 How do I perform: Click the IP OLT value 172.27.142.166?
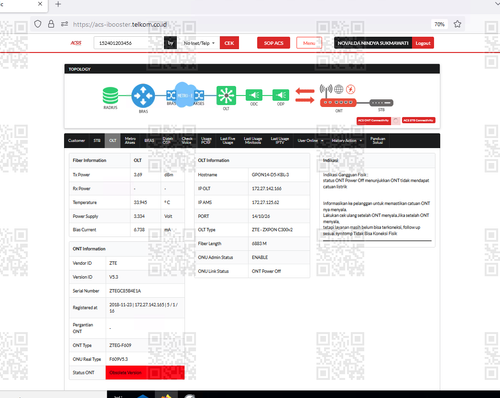pos(266,189)
